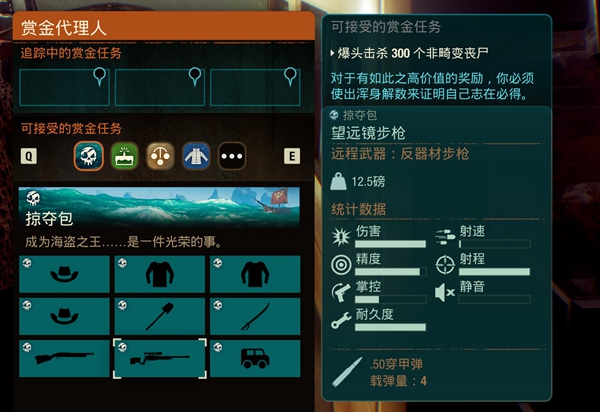This screenshot has width=600, height=412.
Task: Choose the second long-sleeve shirt reward tile
Action: [255, 274]
